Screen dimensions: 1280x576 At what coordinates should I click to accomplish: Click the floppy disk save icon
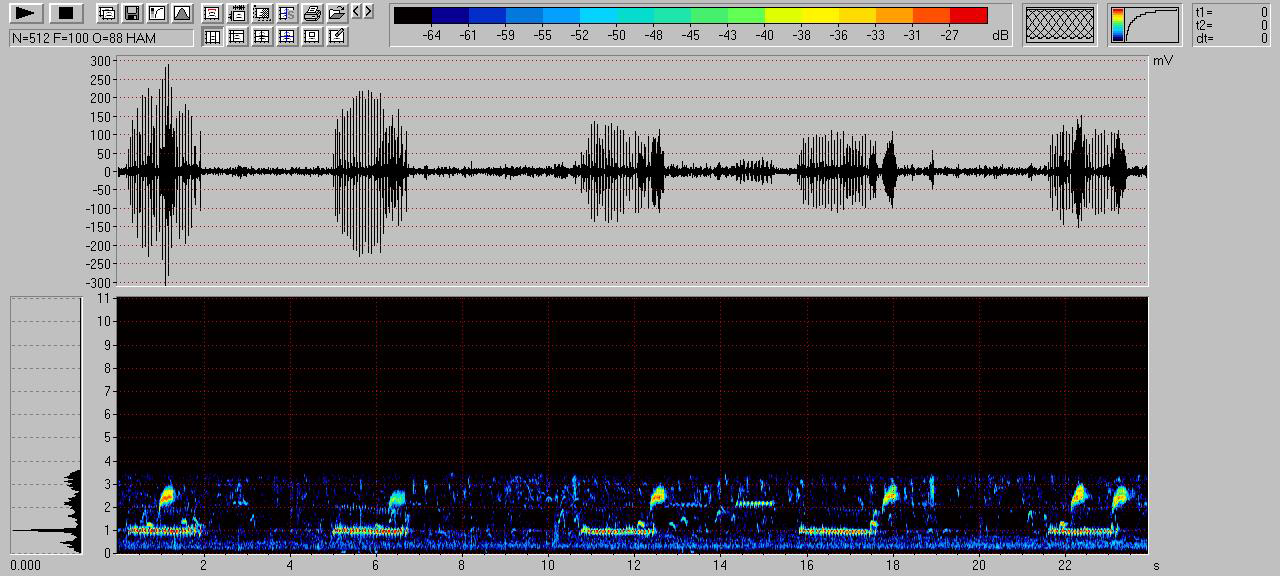tap(131, 13)
